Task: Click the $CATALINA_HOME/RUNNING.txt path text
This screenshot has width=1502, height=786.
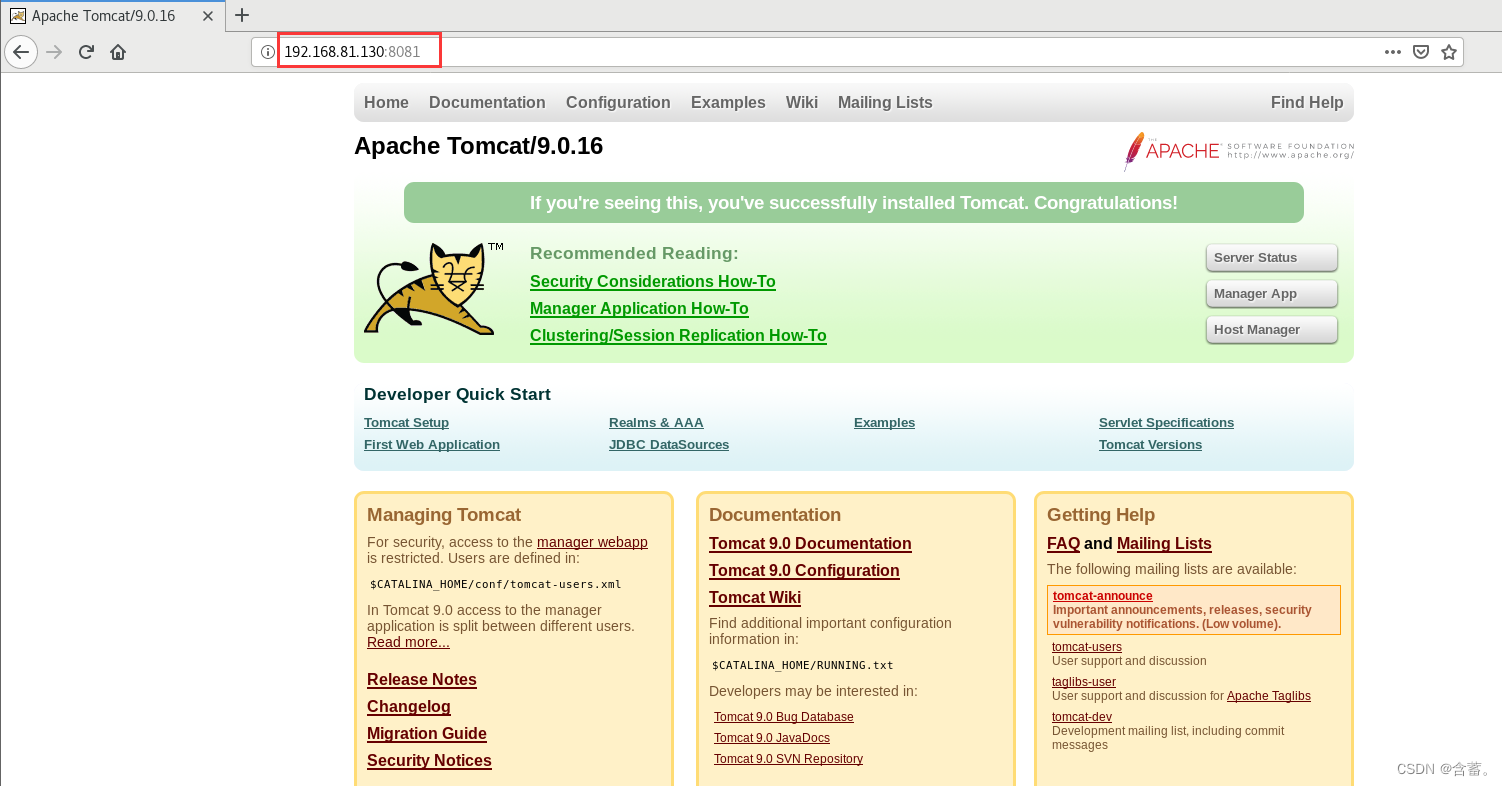Action: tap(803, 665)
